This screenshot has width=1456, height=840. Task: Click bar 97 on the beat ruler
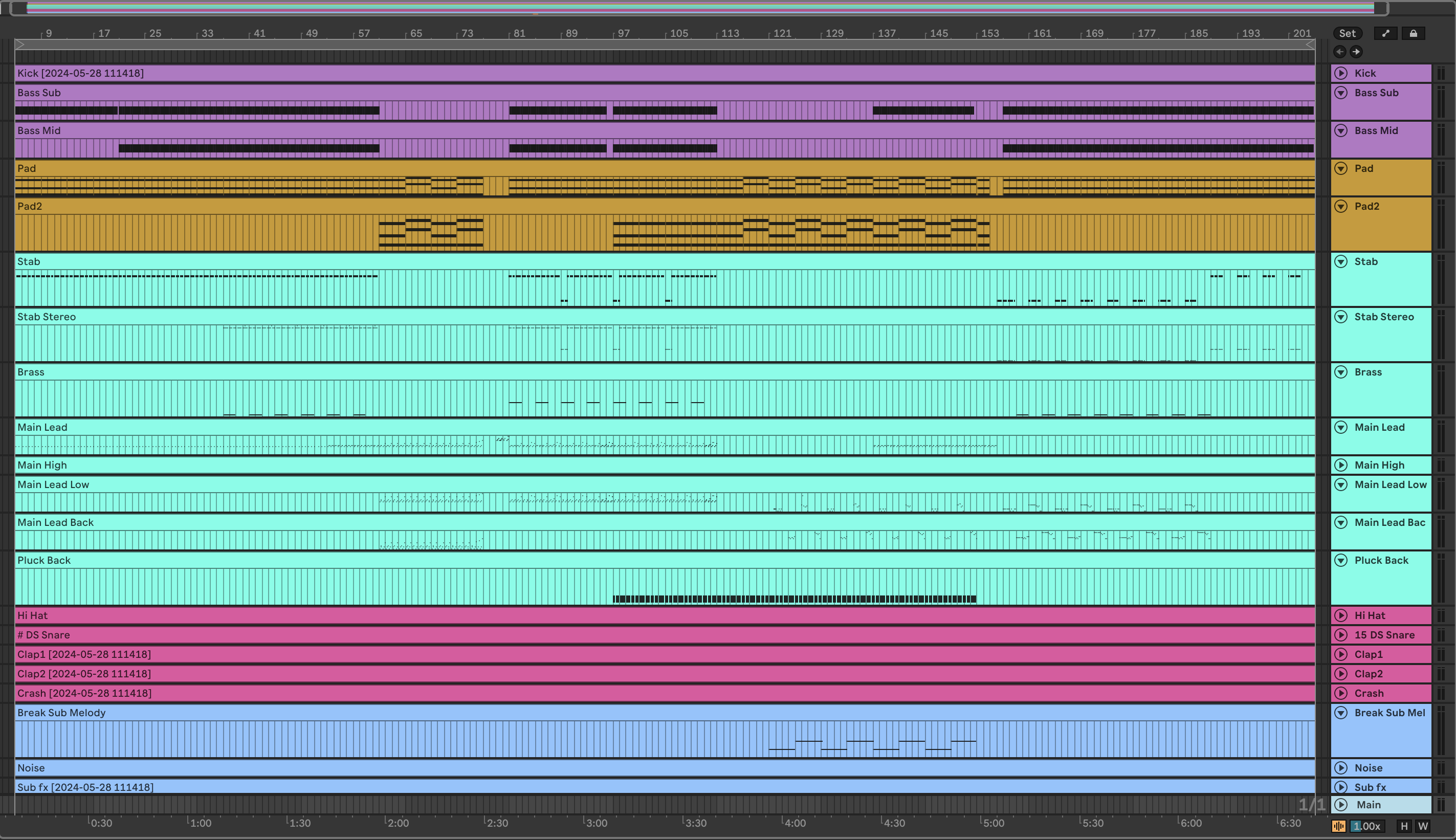click(x=624, y=33)
